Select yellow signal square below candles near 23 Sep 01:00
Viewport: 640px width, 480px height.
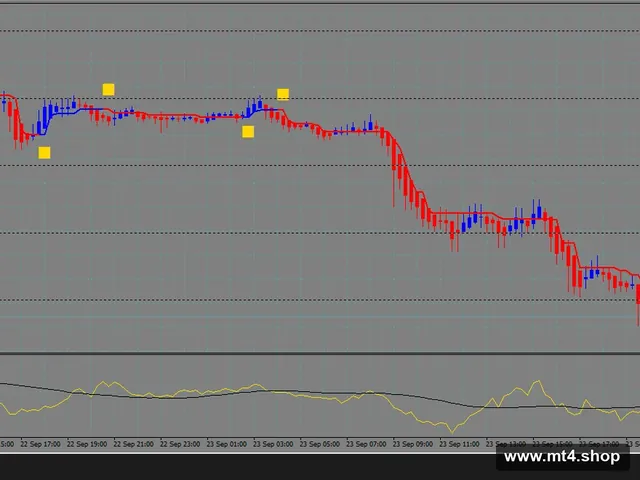(x=248, y=131)
